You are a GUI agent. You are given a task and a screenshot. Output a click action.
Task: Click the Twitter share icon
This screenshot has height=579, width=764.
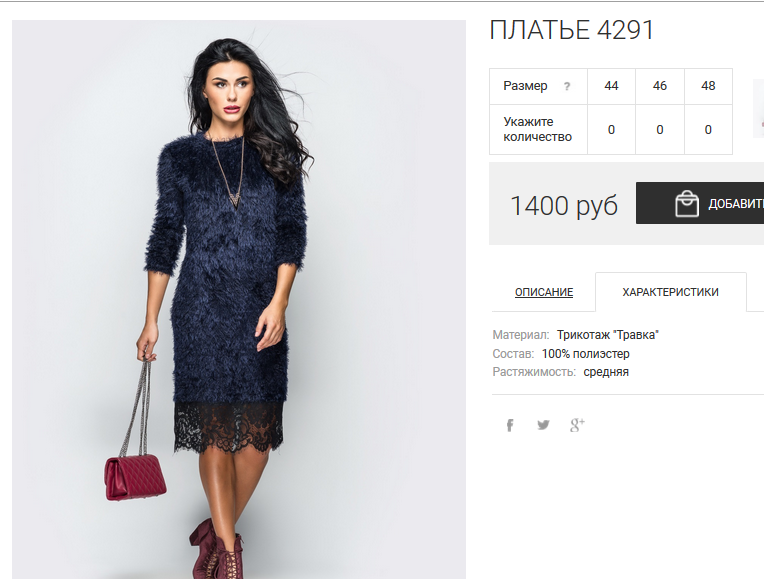(x=543, y=425)
